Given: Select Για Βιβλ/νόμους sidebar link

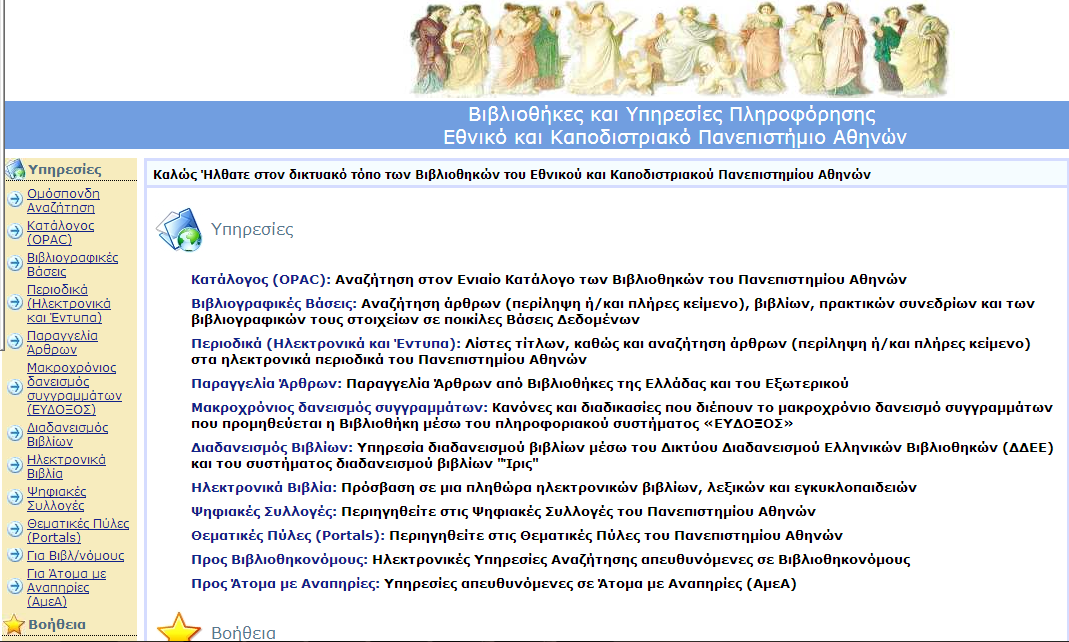Looking at the screenshot, I should coord(76,555).
